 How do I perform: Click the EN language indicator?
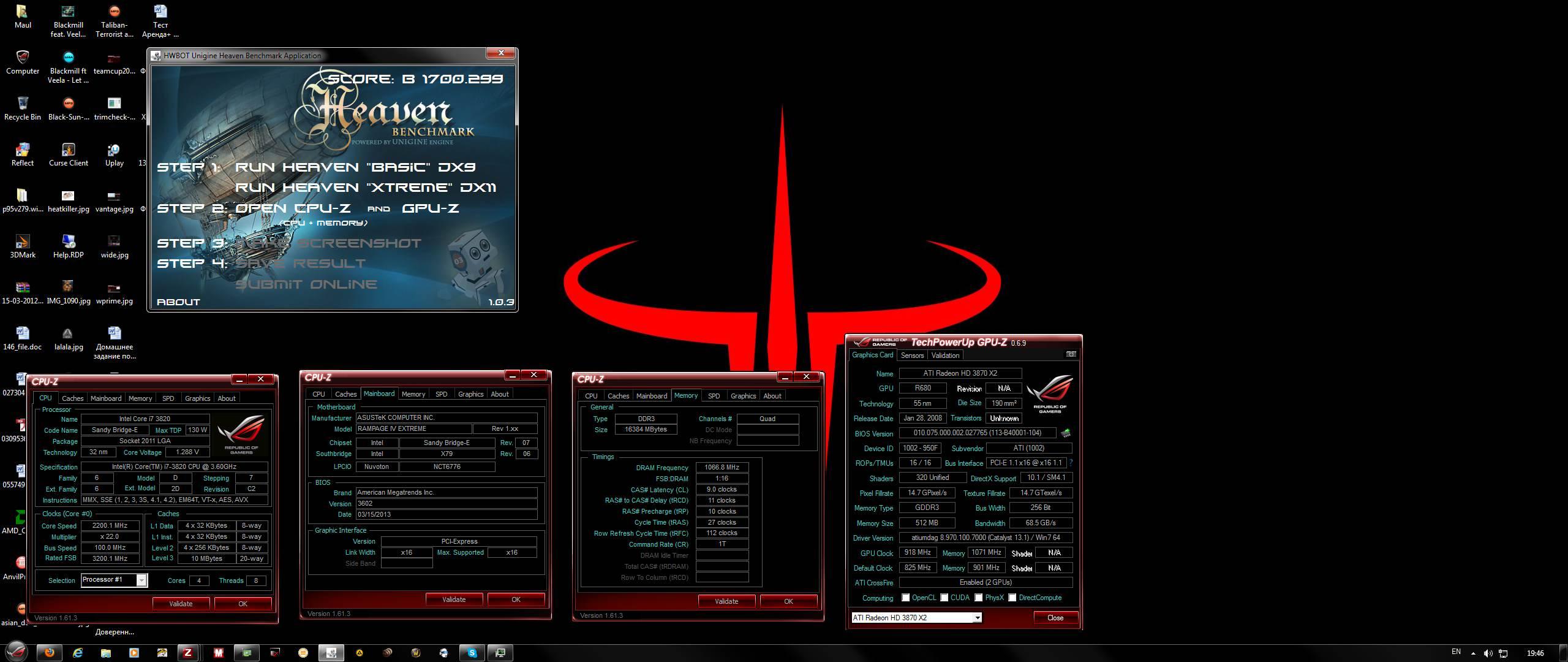point(1456,652)
